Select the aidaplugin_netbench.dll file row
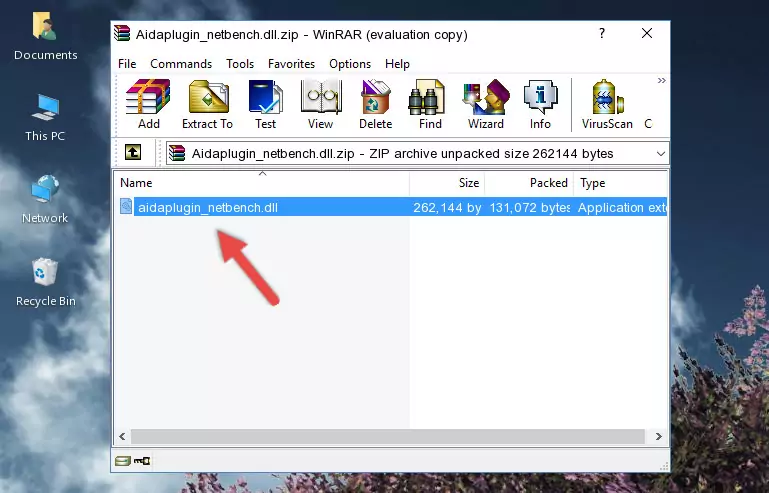This screenshot has width=769, height=493. tap(393, 207)
